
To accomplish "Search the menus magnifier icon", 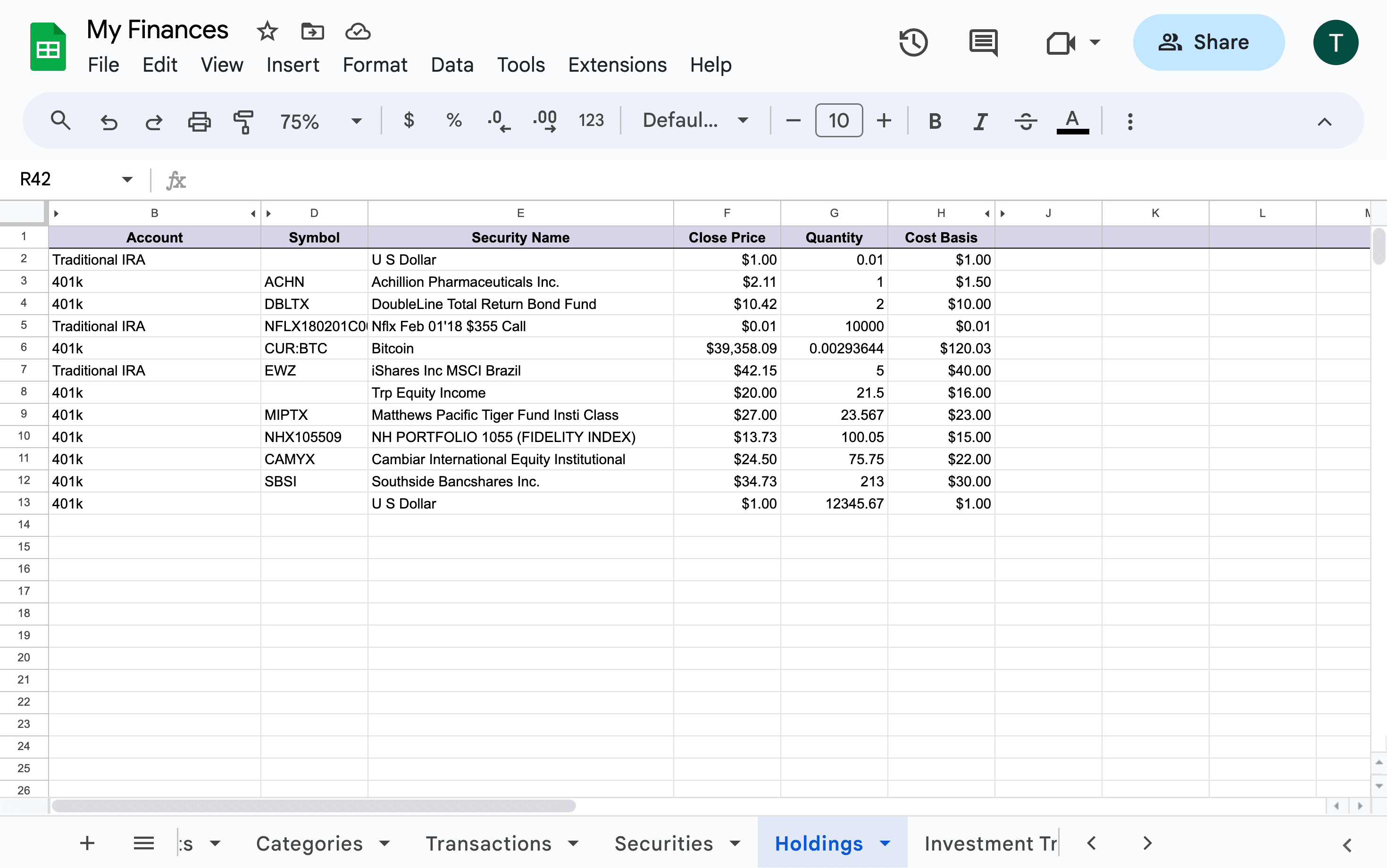I will 60,121.
